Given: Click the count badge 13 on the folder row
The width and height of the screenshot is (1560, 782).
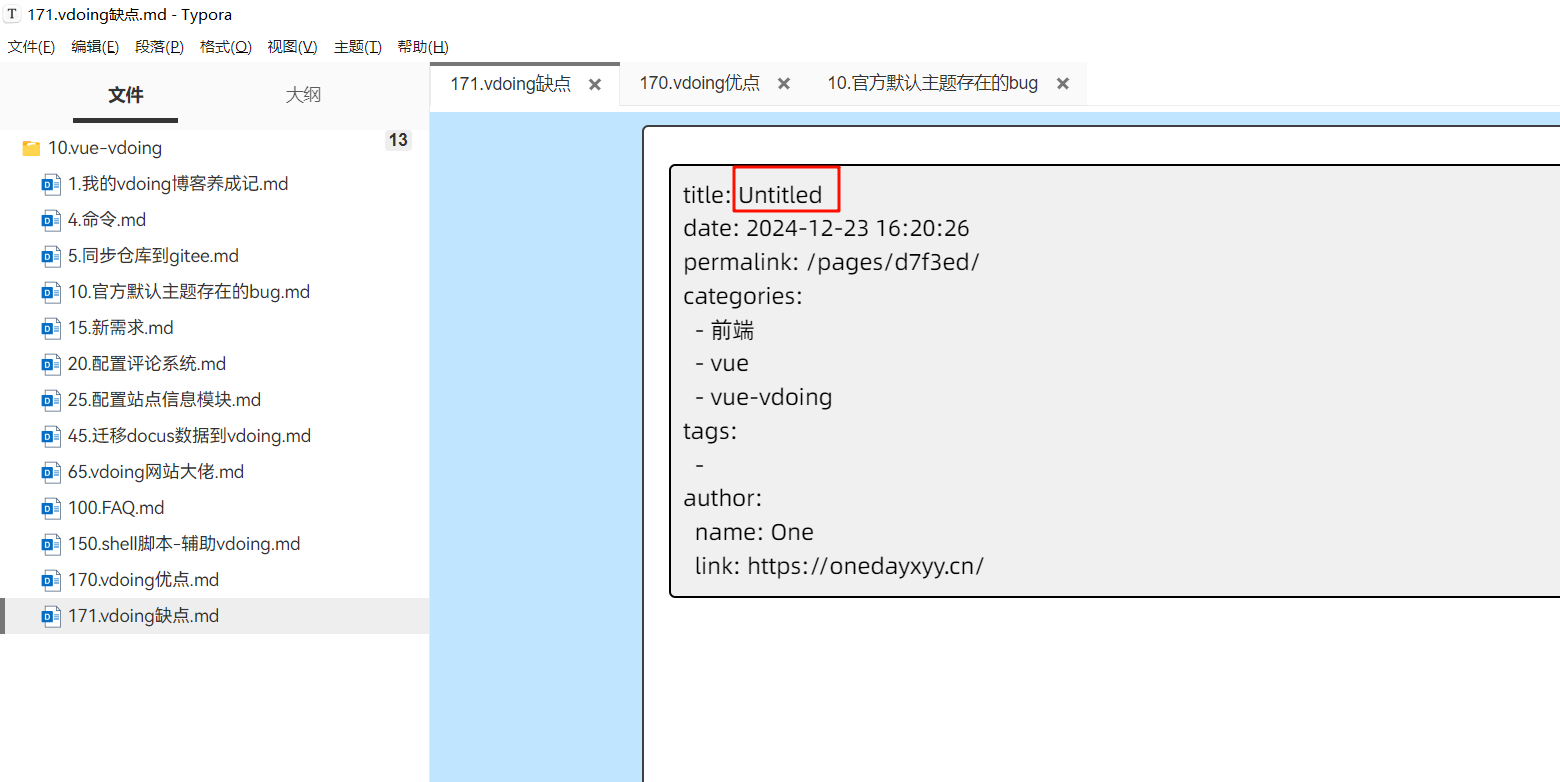Looking at the screenshot, I should tap(398, 140).
